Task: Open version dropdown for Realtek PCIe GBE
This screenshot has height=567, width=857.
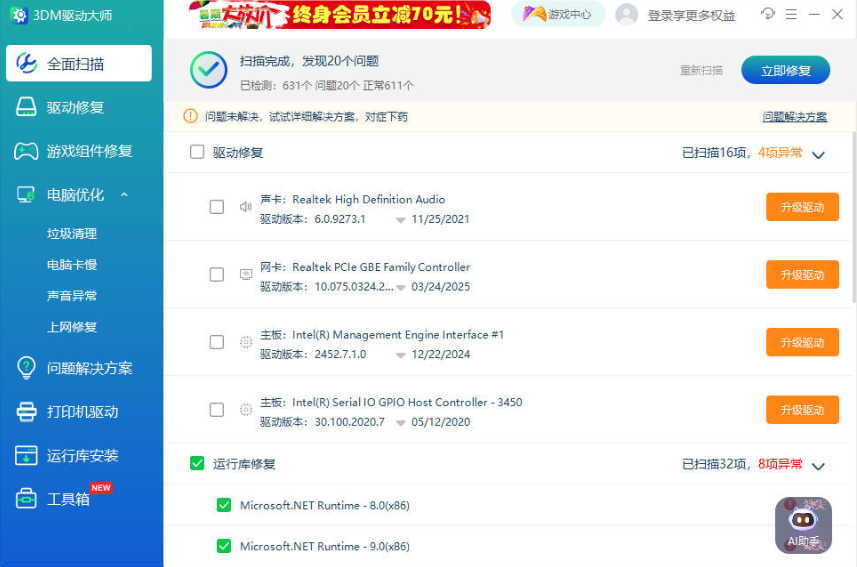Action: click(x=400, y=287)
